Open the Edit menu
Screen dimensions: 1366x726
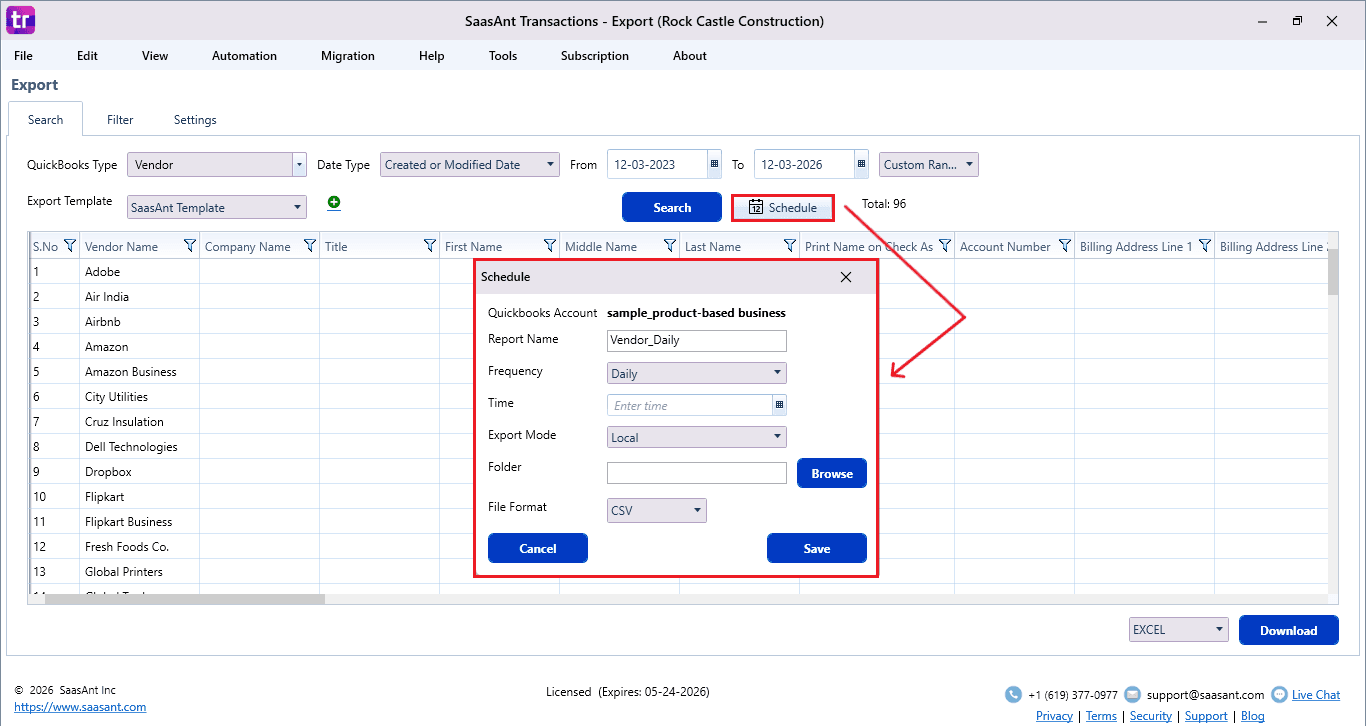tap(88, 56)
